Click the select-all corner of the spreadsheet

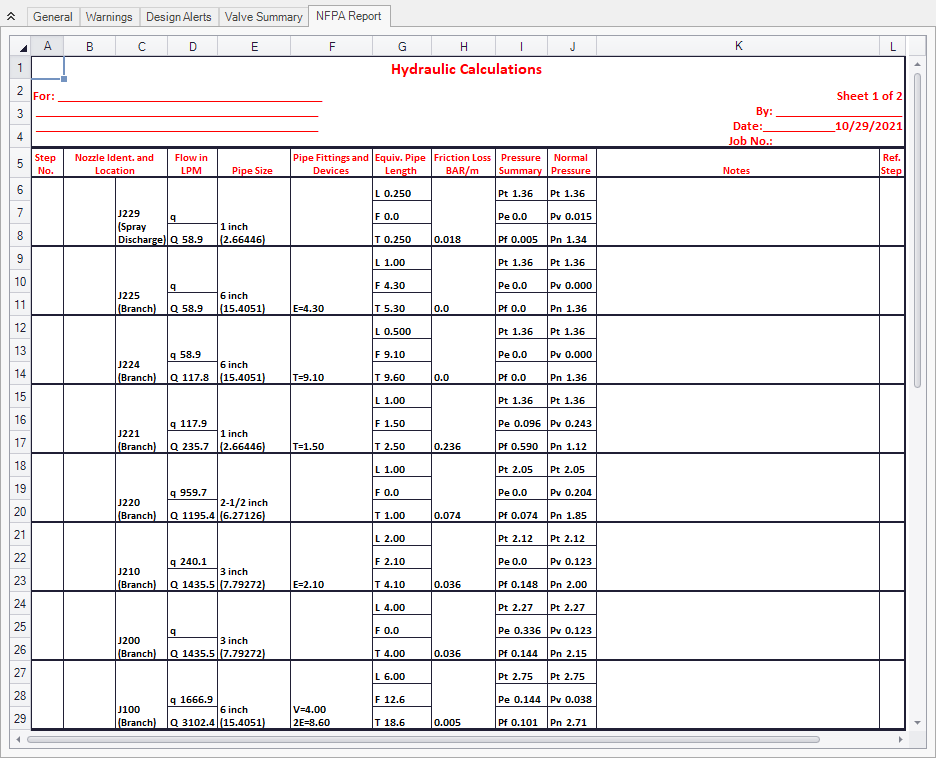tap(19, 46)
